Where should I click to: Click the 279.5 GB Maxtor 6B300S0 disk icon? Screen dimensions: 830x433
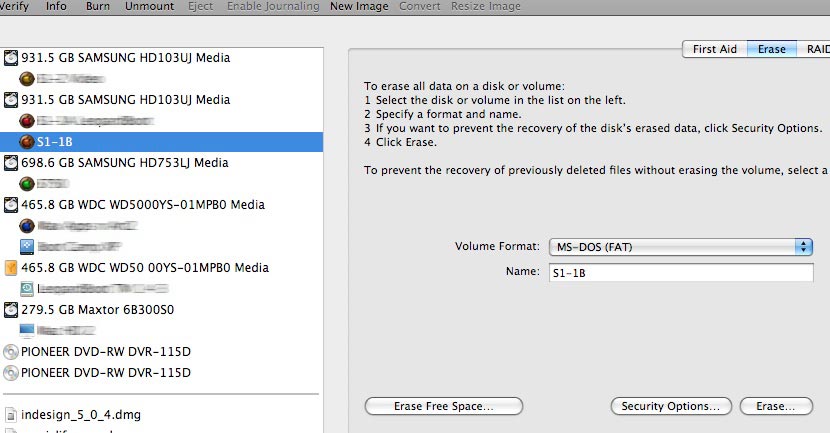[11, 310]
